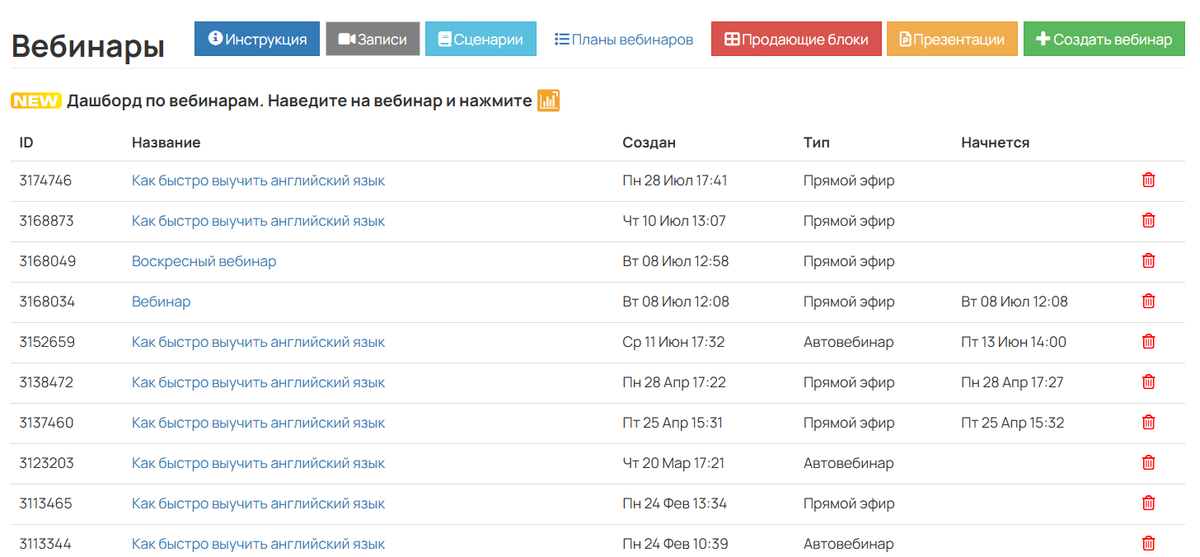1200x557 pixels.
Task: Delete webinar 3113465 via trash icon
Action: click(x=1148, y=503)
